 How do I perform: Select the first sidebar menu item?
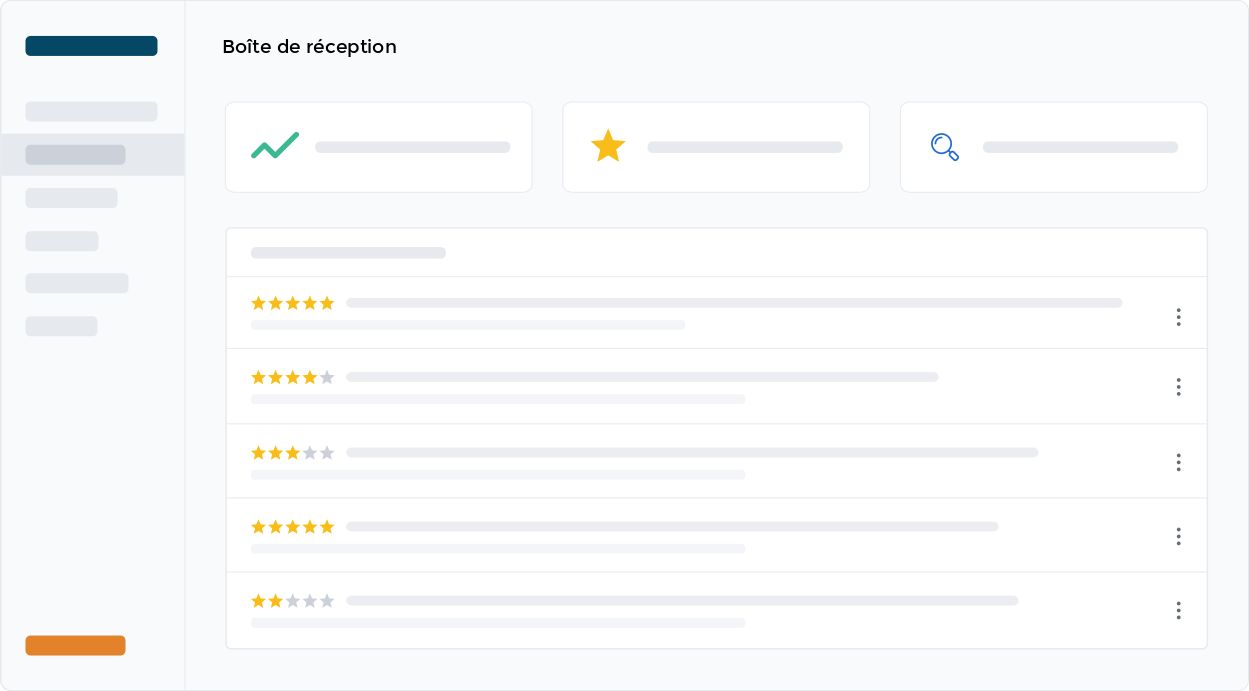click(91, 111)
